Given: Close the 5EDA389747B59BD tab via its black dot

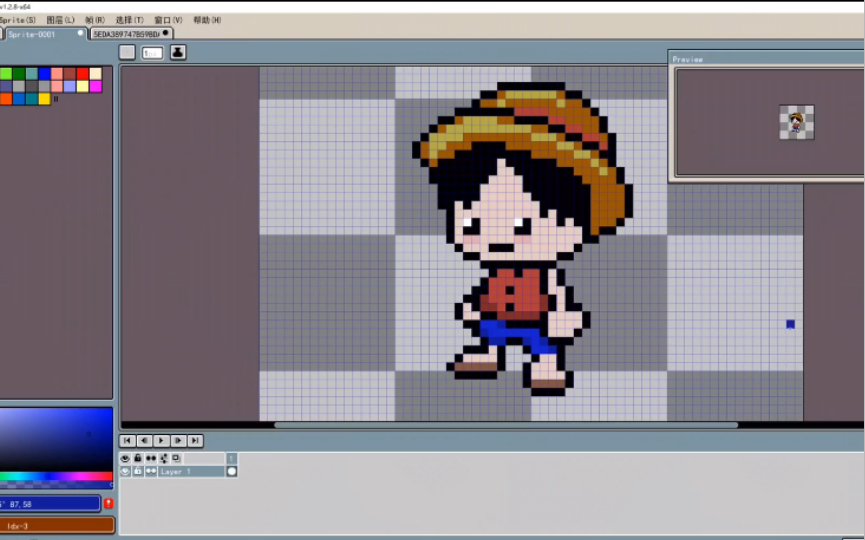Looking at the screenshot, I should 165,33.
